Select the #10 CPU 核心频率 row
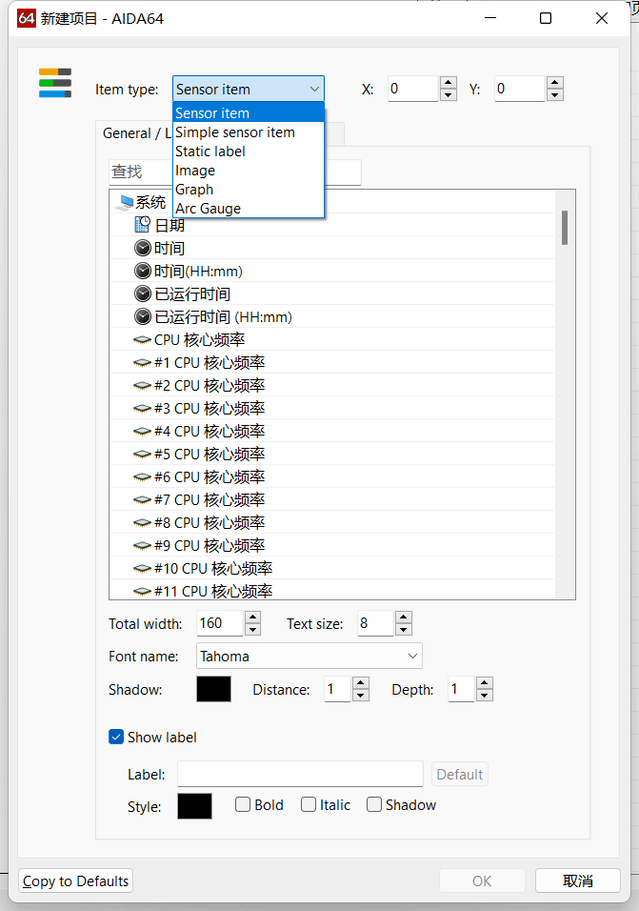The height and width of the screenshot is (911, 639). (x=332, y=568)
